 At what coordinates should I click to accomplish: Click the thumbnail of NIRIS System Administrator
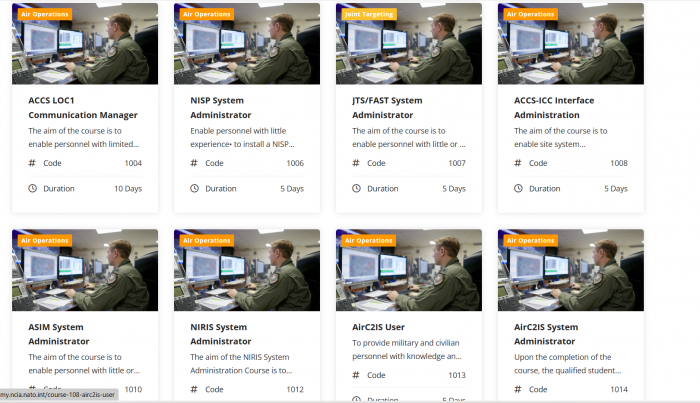247,270
